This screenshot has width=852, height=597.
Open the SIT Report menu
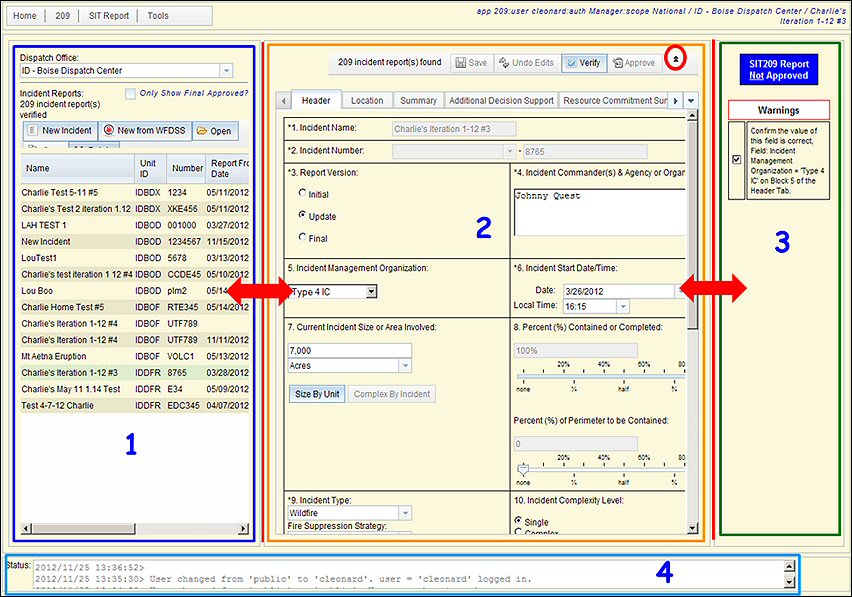(x=109, y=16)
